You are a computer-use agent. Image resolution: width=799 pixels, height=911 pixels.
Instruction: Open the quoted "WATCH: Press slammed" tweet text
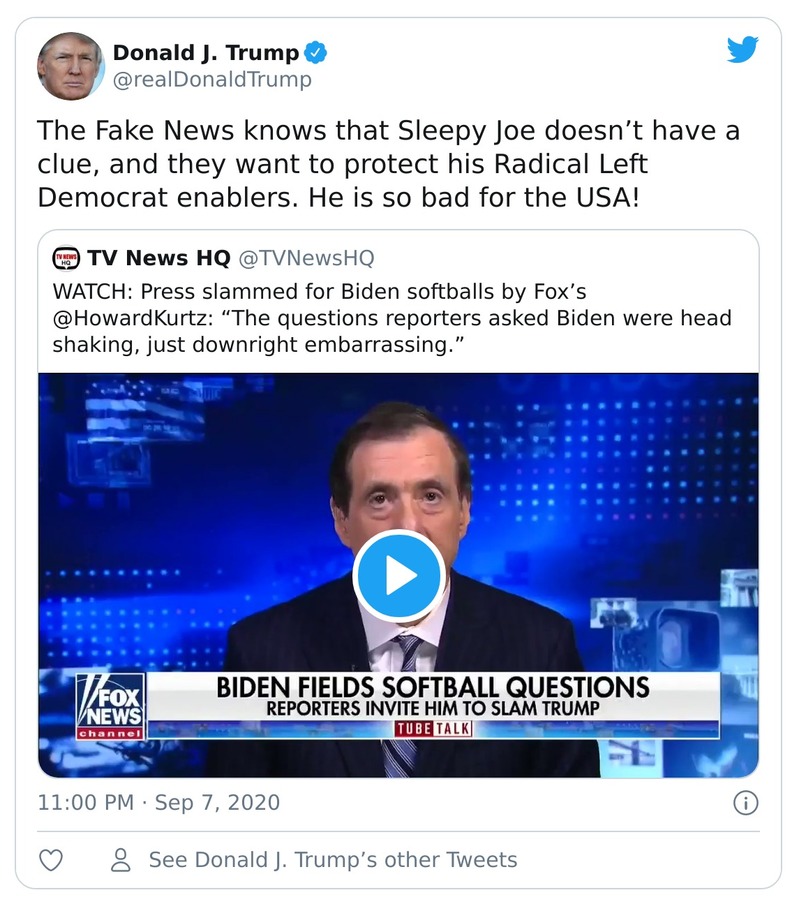(392, 319)
